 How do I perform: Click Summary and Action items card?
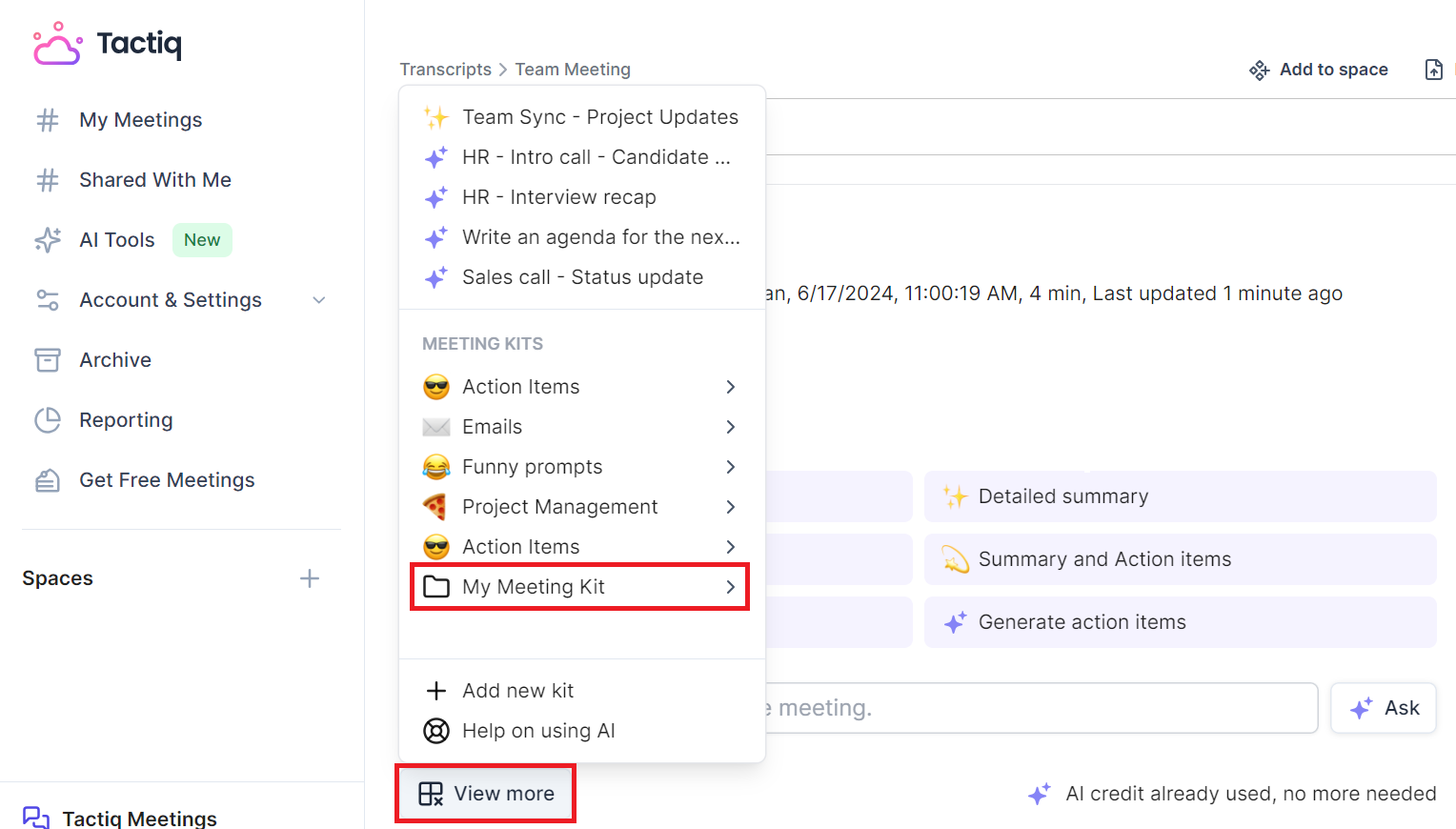click(1181, 559)
